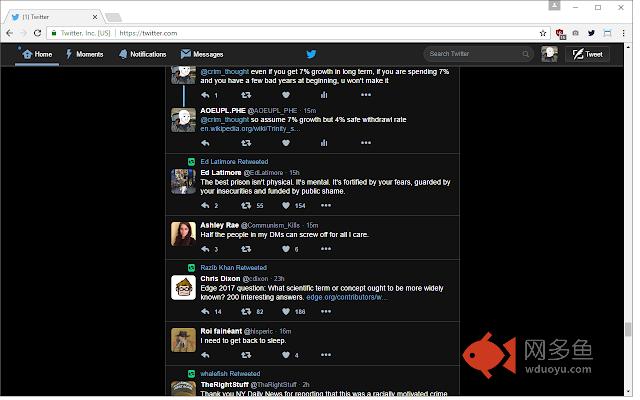Click the red shield extension icon
Image resolution: width=640 pixels, height=400 pixels.
click(560, 33)
